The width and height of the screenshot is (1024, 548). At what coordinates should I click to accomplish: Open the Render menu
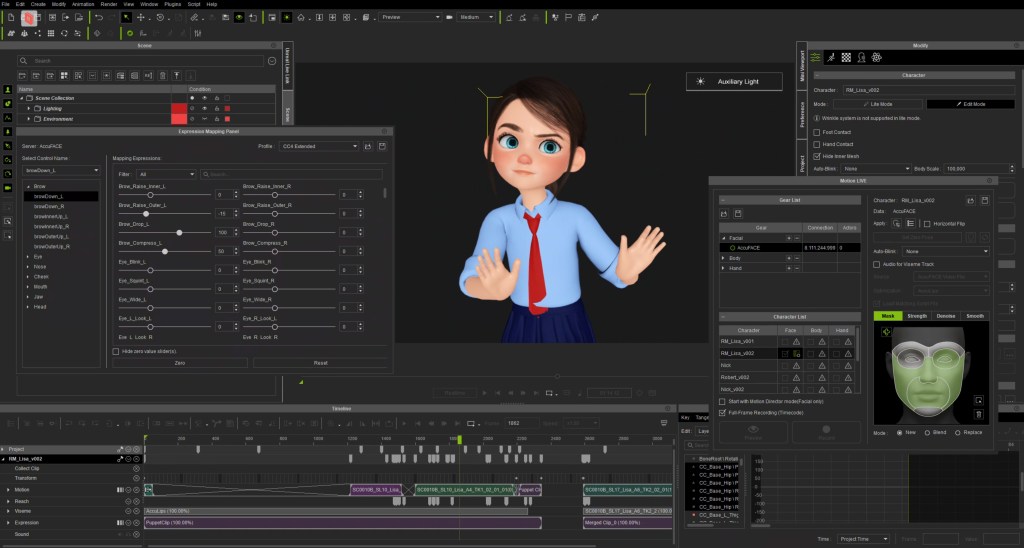click(109, 4)
